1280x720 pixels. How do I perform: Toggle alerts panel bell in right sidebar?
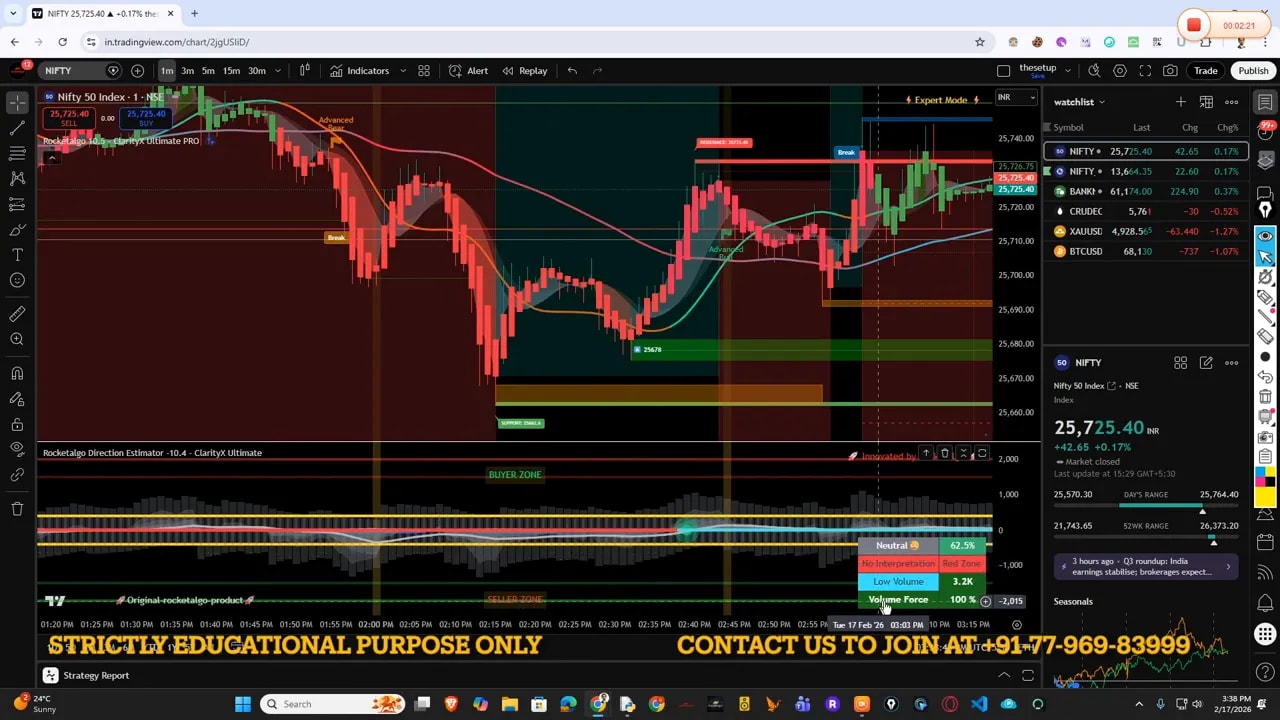point(1265,131)
